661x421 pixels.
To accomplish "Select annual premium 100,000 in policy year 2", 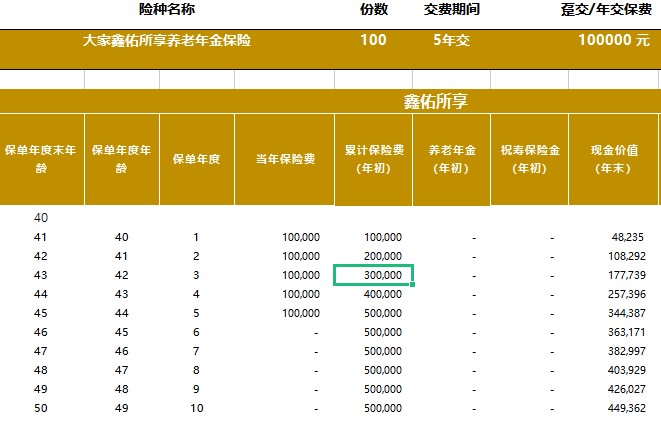I will click(301, 256).
